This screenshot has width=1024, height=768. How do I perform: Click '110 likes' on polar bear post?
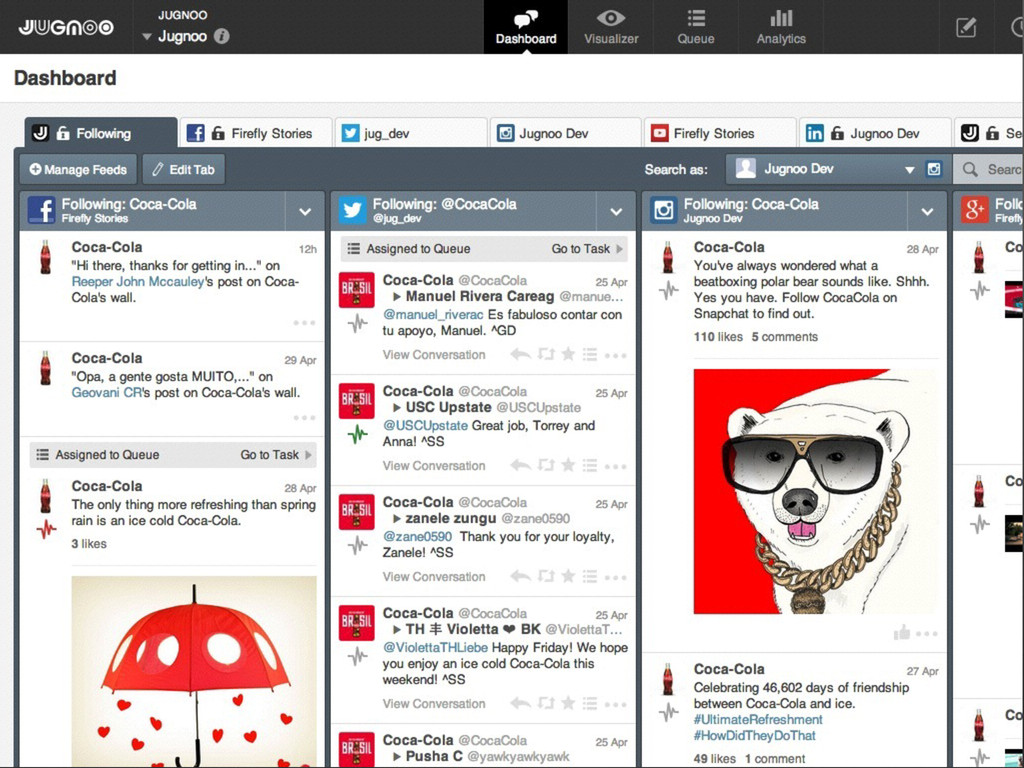718,337
